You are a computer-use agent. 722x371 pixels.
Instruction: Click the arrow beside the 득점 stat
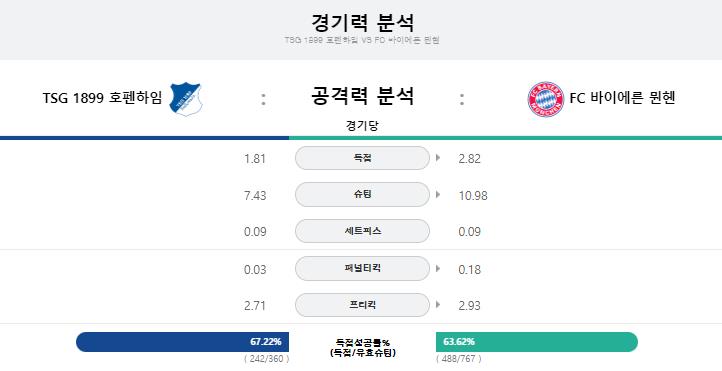pyautogui.click(x=437, y=158)
